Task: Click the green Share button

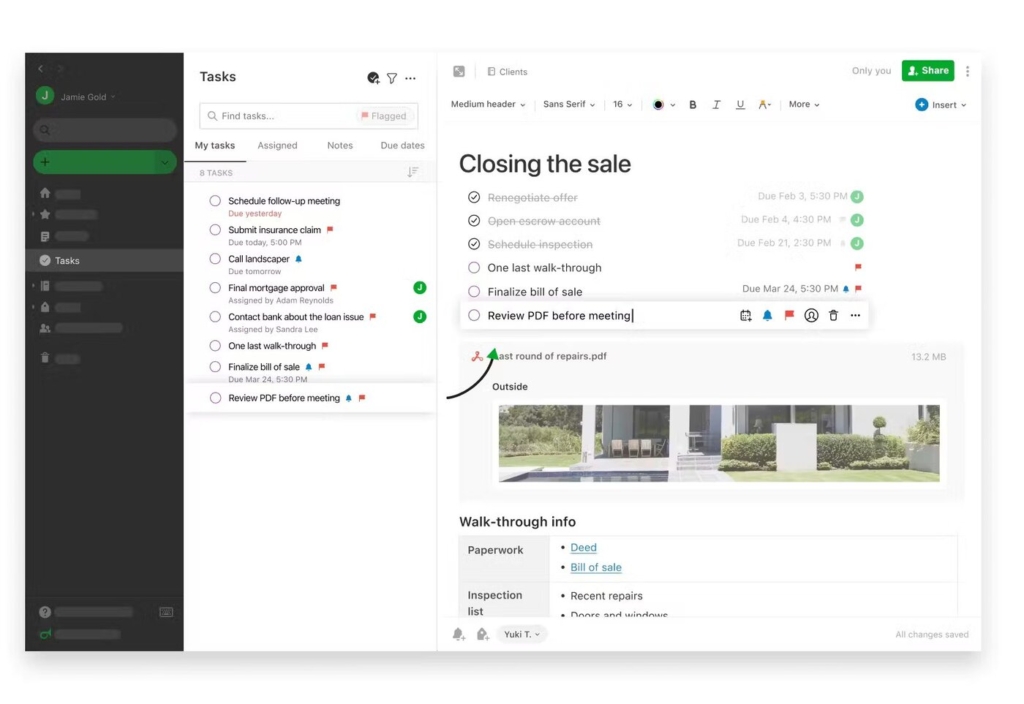Action: (927, 71)
